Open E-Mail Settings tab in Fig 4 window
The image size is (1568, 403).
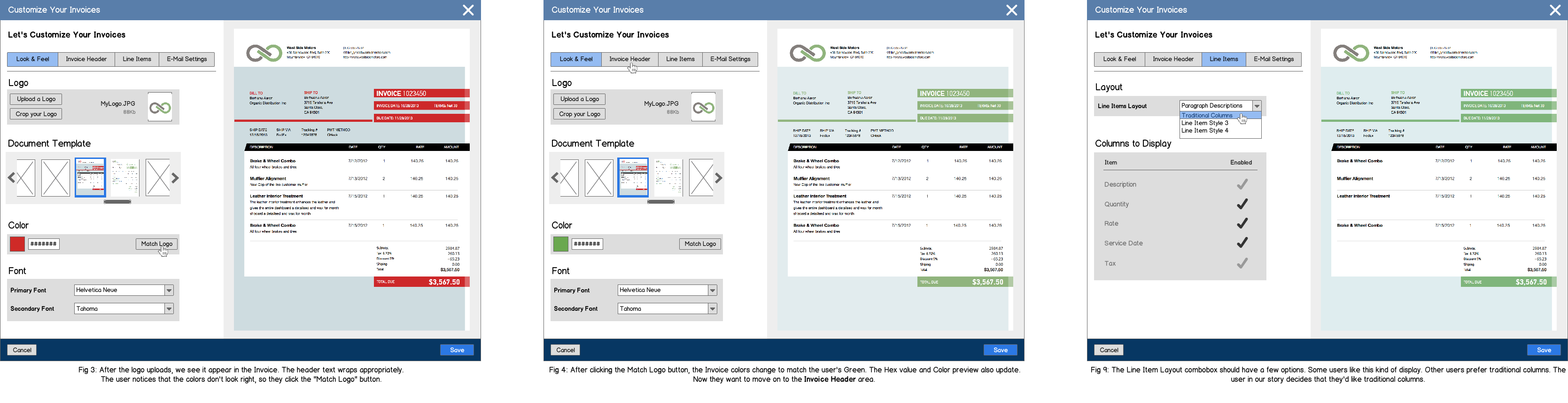click(x=730, y=59)
